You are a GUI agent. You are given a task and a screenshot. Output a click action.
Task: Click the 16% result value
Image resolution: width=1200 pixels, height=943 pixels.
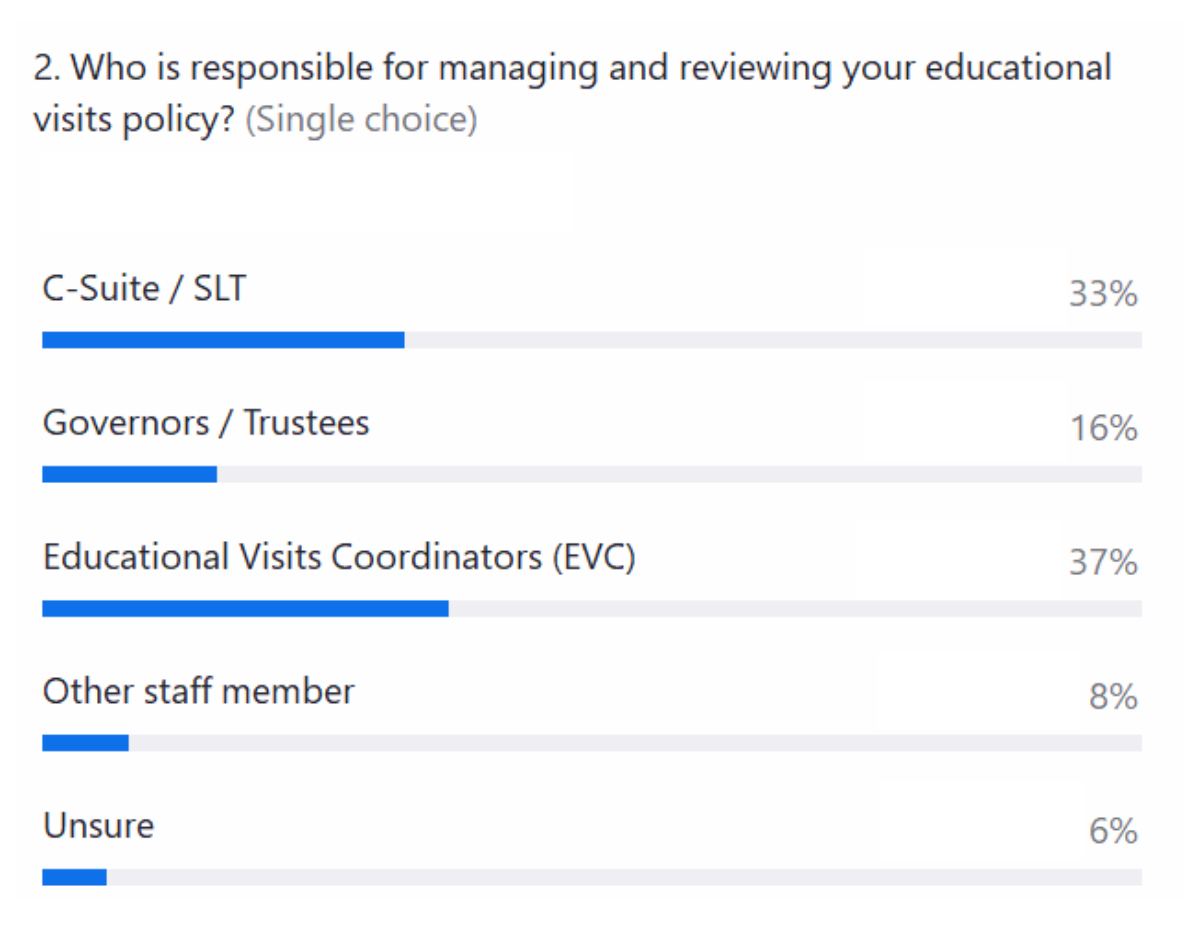[1103, 429]
